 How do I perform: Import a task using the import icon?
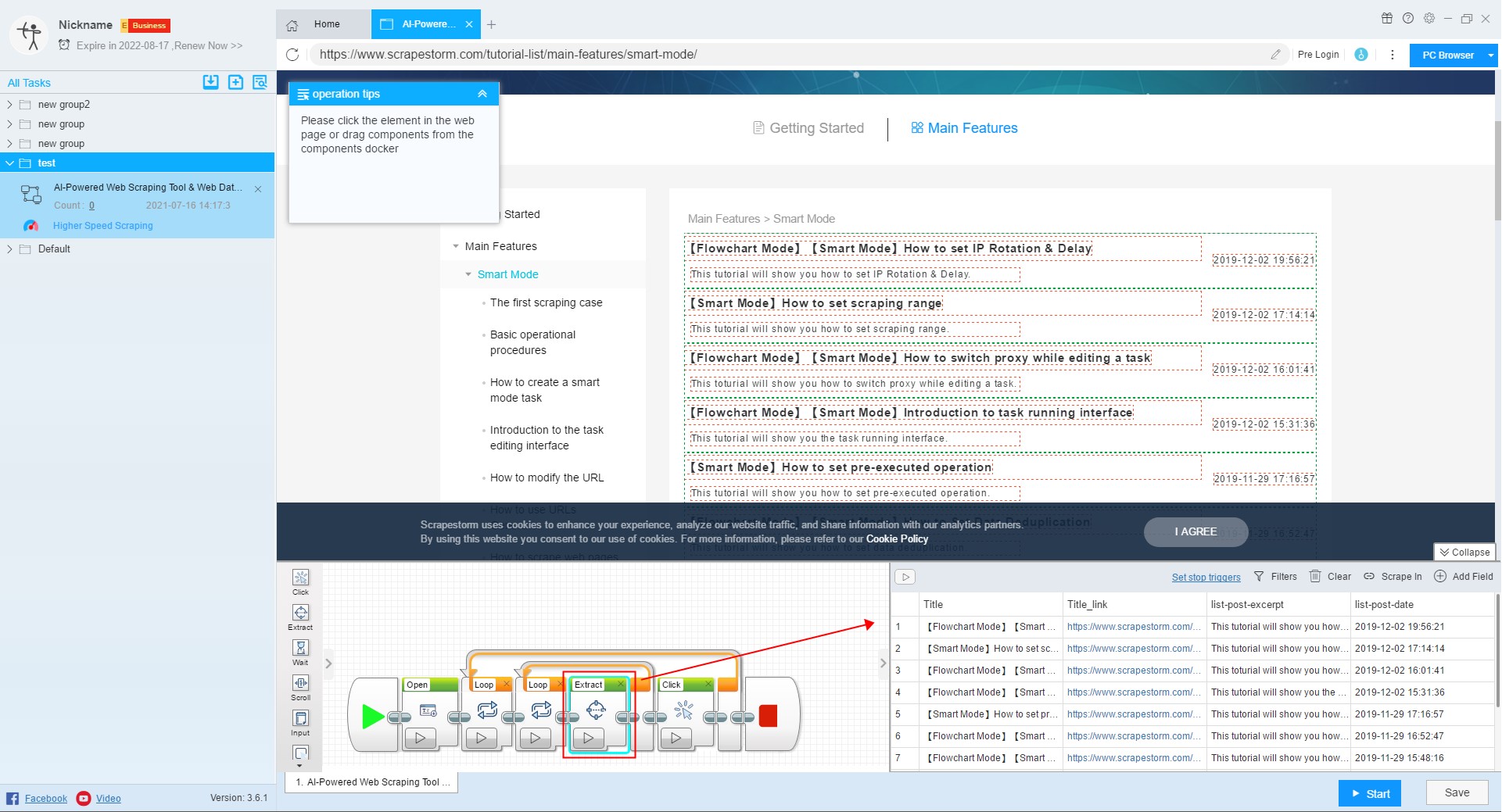[x=210, y=82]
